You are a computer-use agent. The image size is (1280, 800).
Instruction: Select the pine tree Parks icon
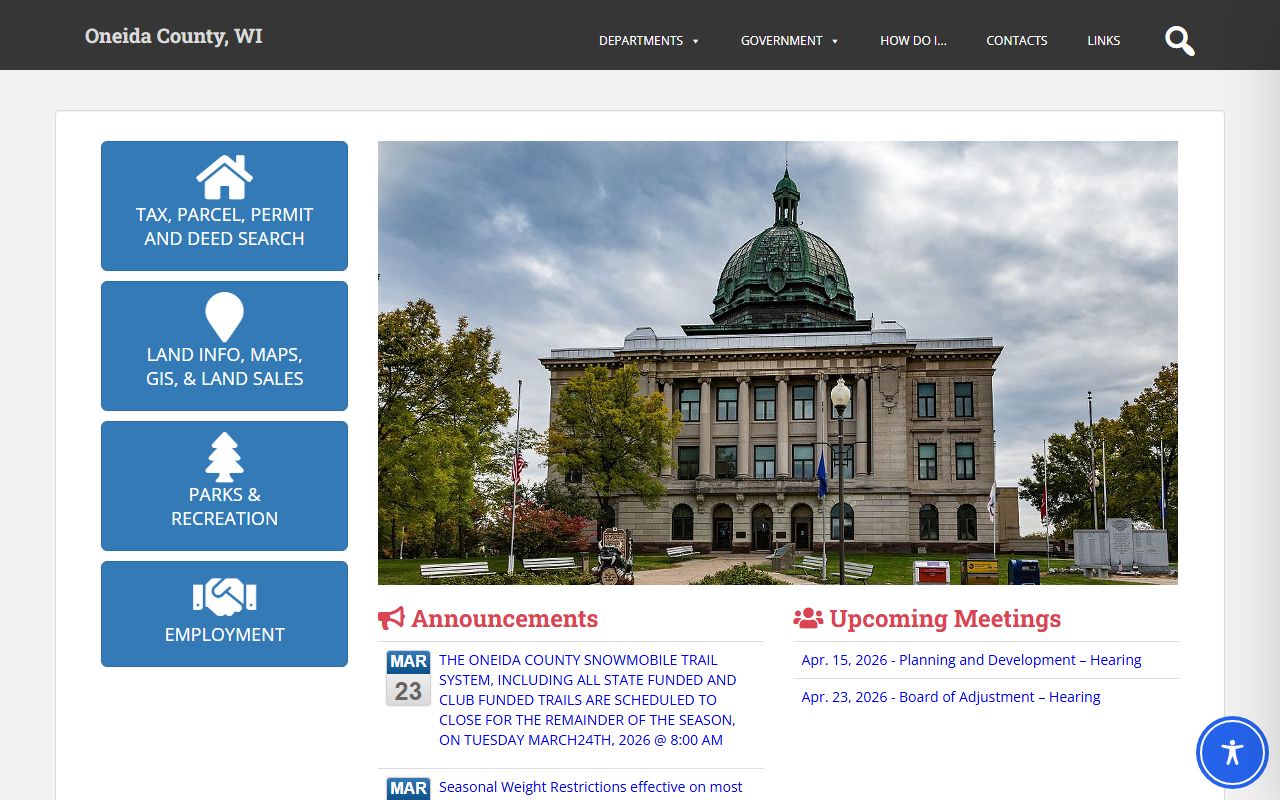[x=224, y=457]
